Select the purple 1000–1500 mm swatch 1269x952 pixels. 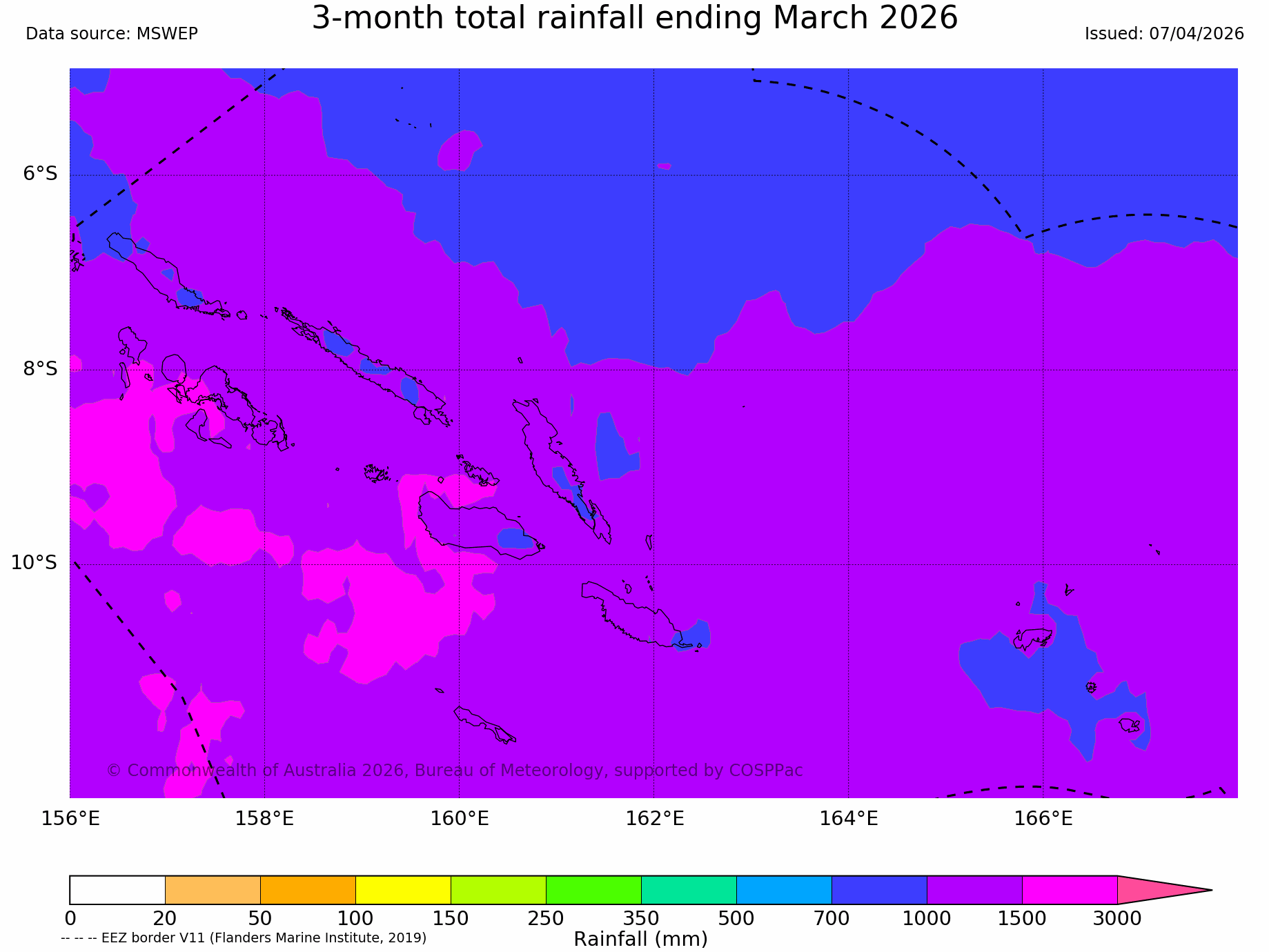point(974,890)
